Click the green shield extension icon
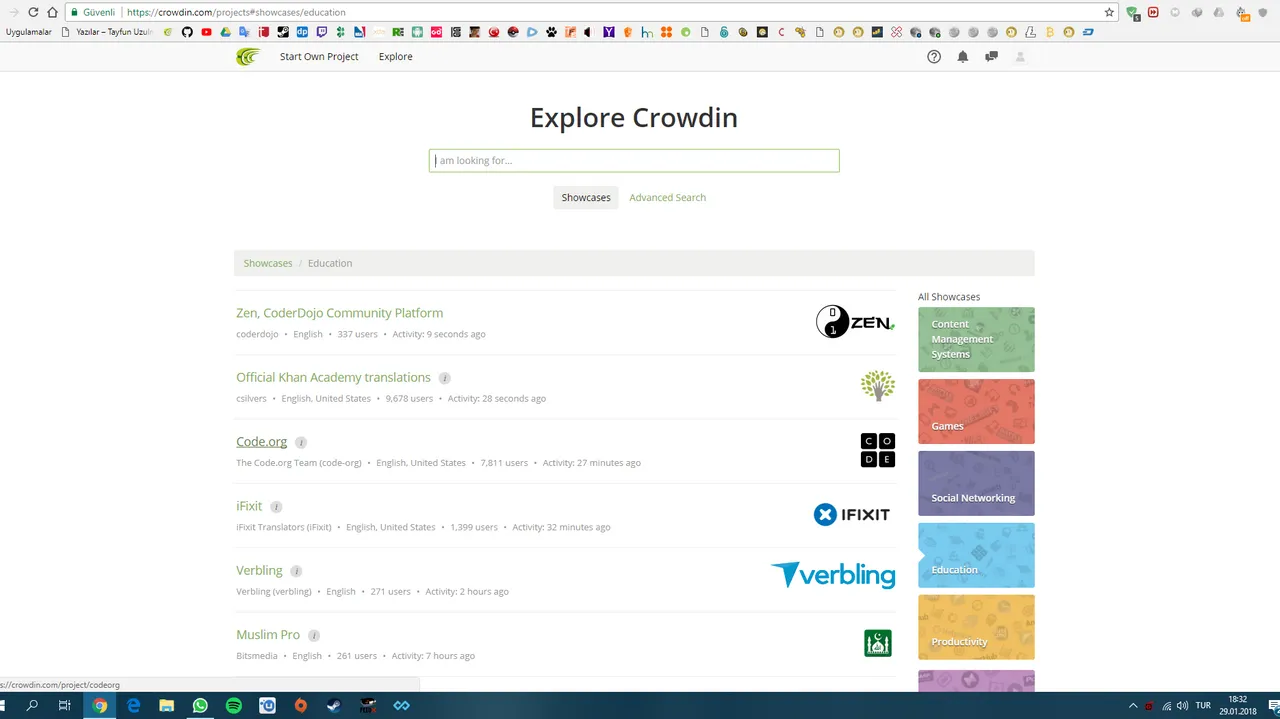 (1133, 12)
